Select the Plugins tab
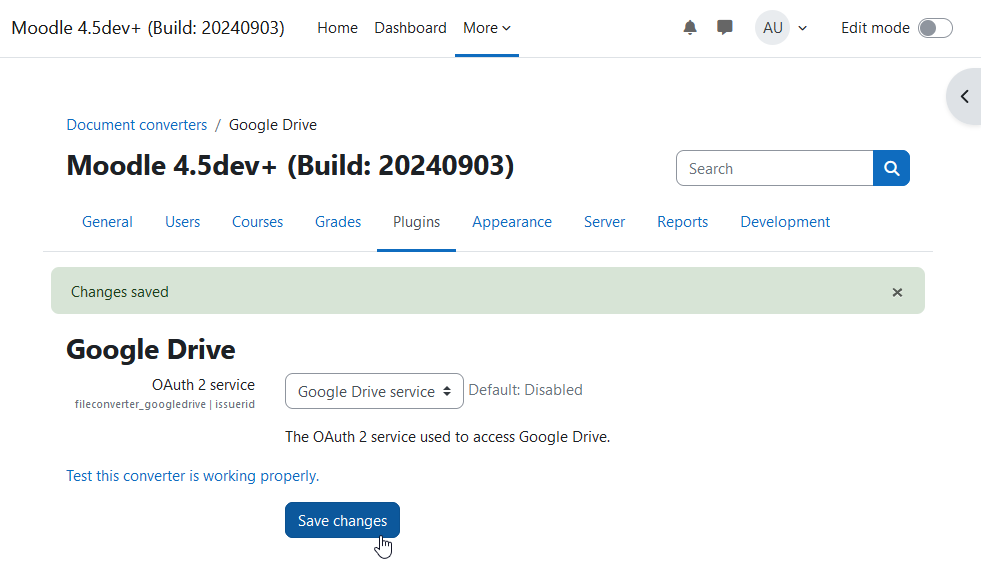This screenshot has width=981, height=582. (416, 222)
